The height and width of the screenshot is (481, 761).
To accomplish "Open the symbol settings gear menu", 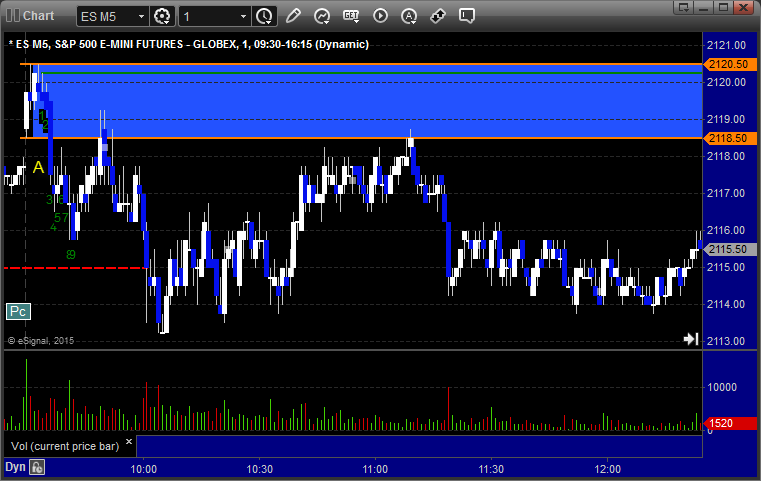I will [162, 17].
